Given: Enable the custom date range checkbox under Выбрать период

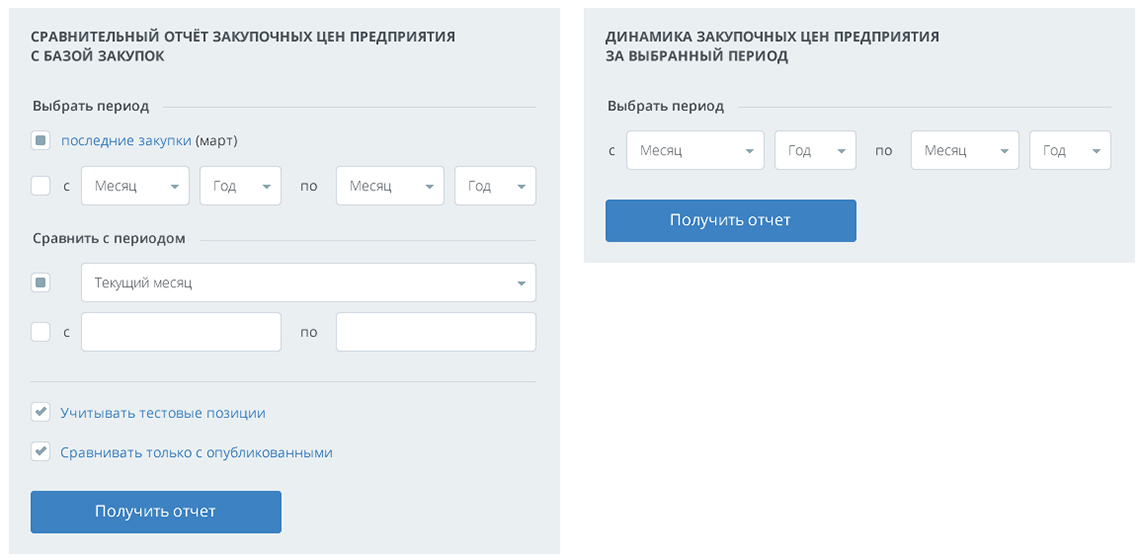Looking at the screenshot, I should click(41, 186).
